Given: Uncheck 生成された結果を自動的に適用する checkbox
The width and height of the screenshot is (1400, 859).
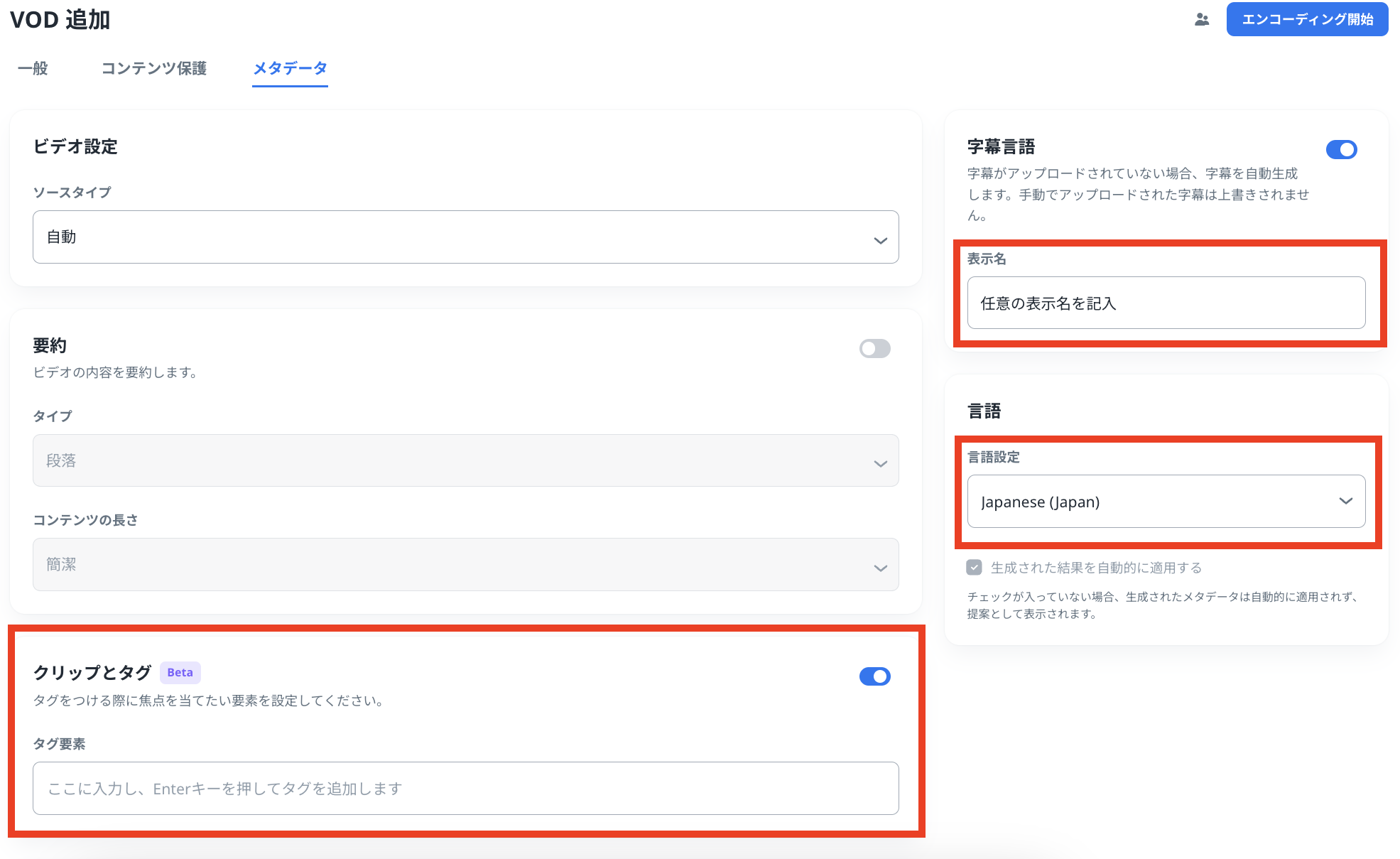Looking at the screenshot, I should pyautogui.click(x=974, y=568).
